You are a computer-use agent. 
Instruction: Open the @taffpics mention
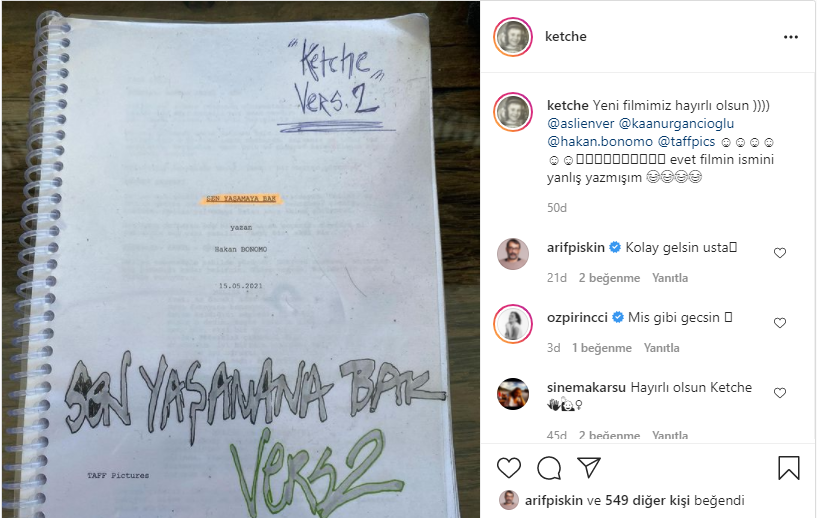pos(686,142)
